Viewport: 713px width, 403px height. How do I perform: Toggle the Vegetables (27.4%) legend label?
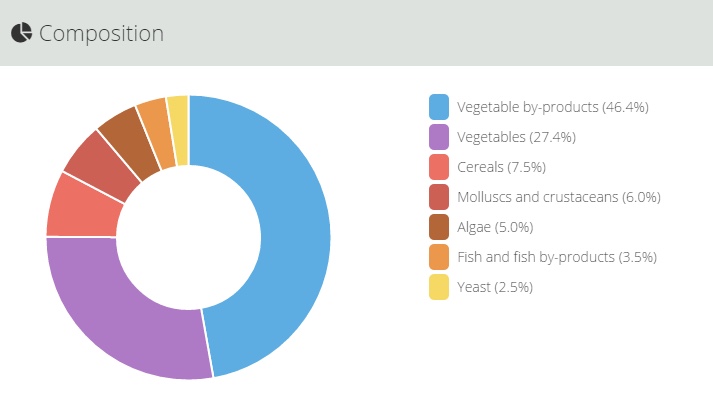(516, 136)
